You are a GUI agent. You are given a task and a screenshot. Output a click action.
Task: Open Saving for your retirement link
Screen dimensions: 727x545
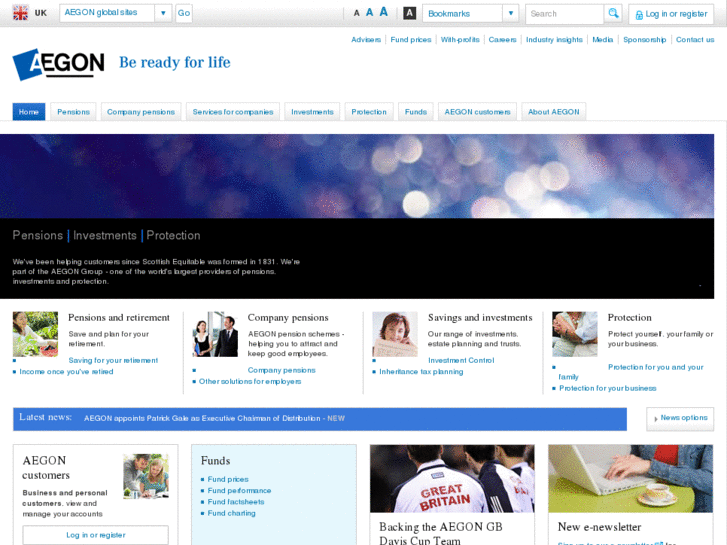[113, 360]
